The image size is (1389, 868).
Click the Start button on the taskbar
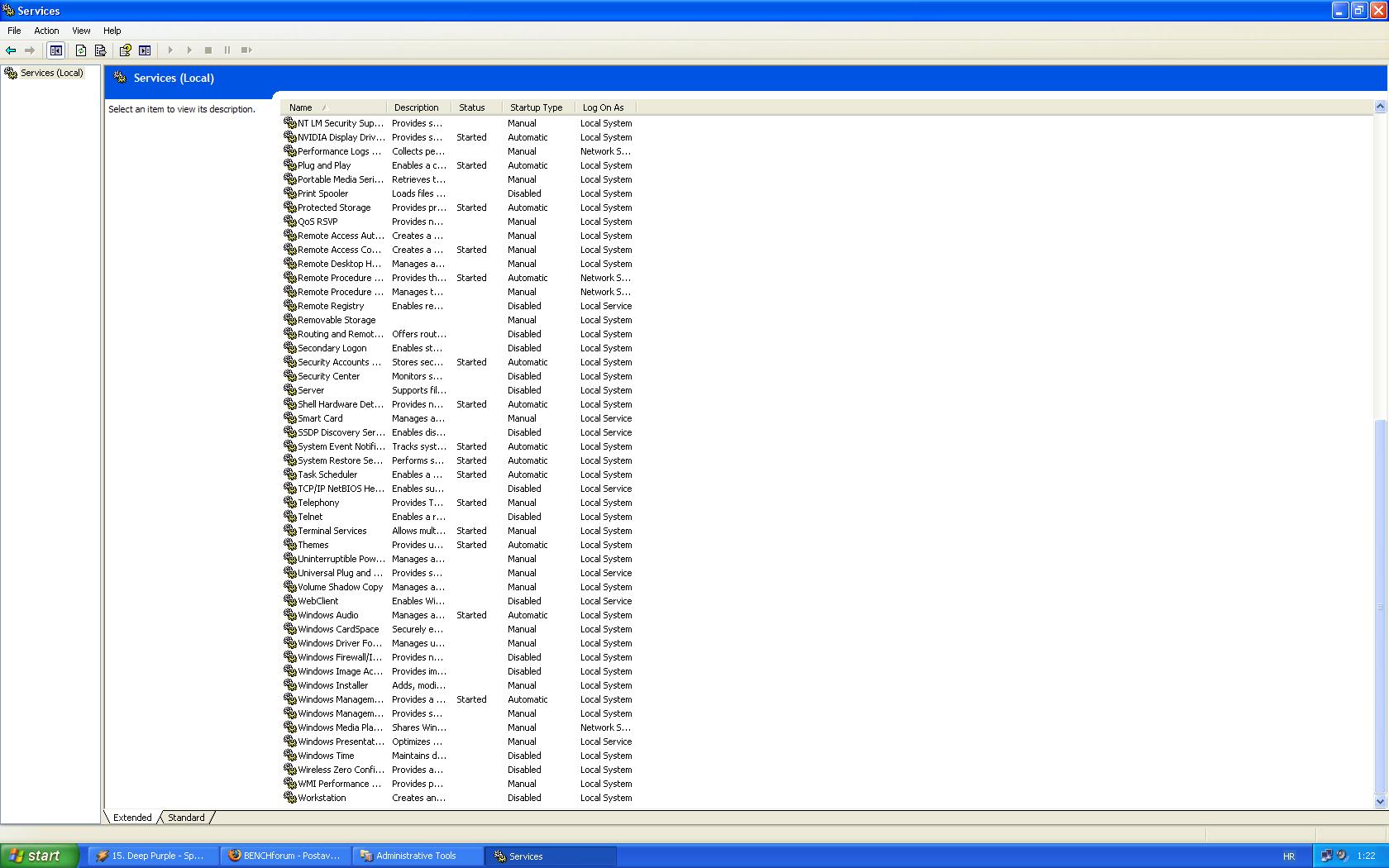[x=39, y=856]
